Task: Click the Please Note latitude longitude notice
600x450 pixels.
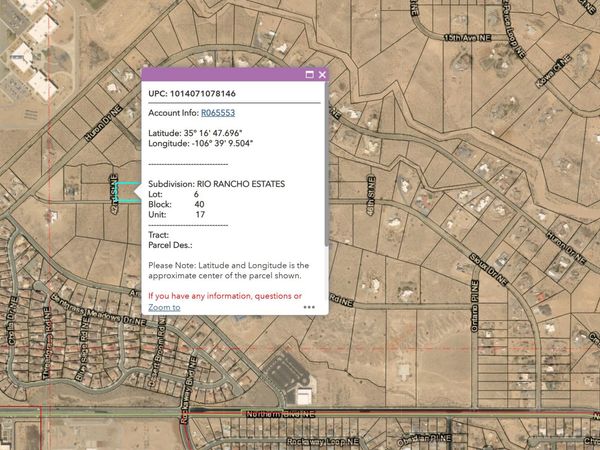Action: pos(228,270)
